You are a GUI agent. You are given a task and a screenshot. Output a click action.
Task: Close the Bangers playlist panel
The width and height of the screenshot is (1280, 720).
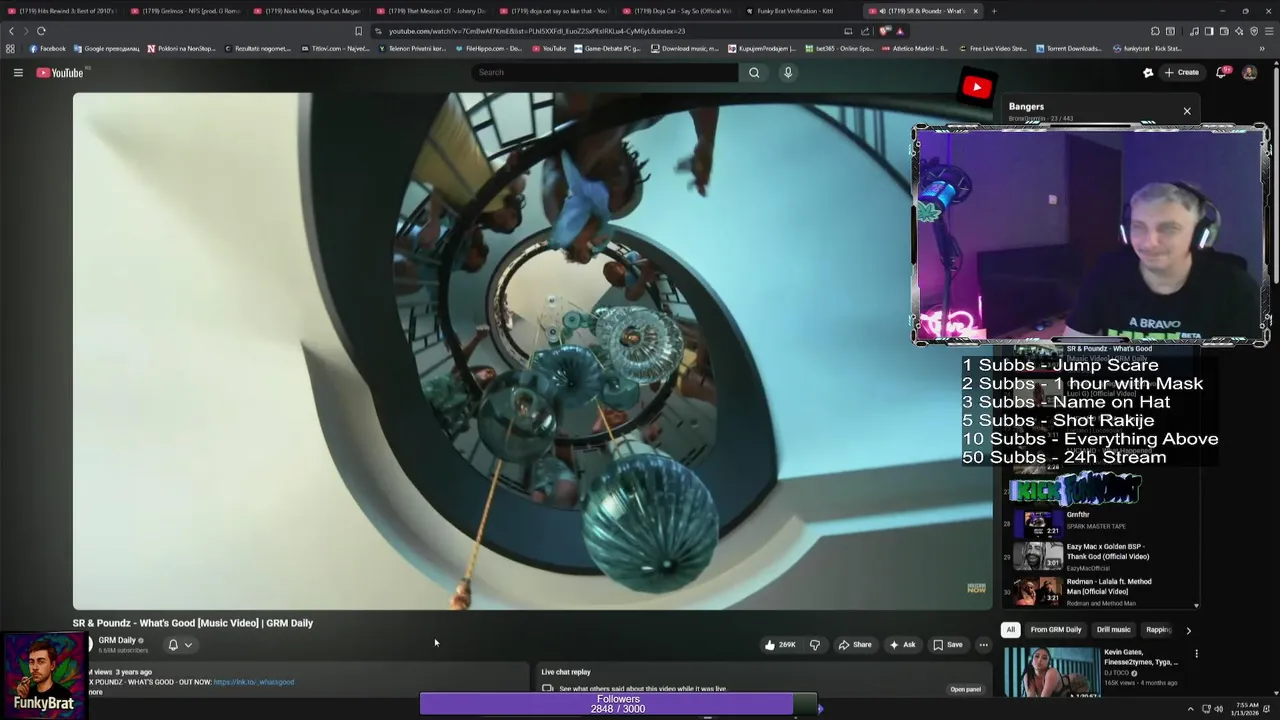1187,111
